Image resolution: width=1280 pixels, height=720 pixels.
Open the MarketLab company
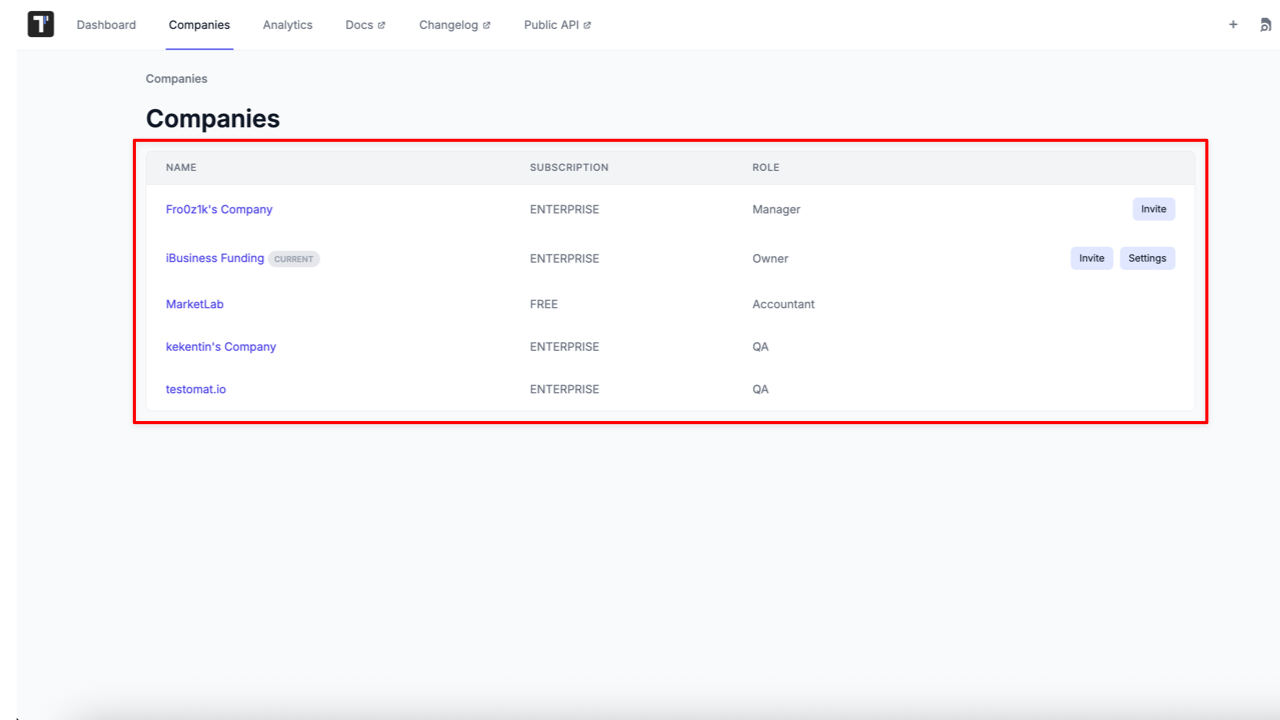pos(195,304)
